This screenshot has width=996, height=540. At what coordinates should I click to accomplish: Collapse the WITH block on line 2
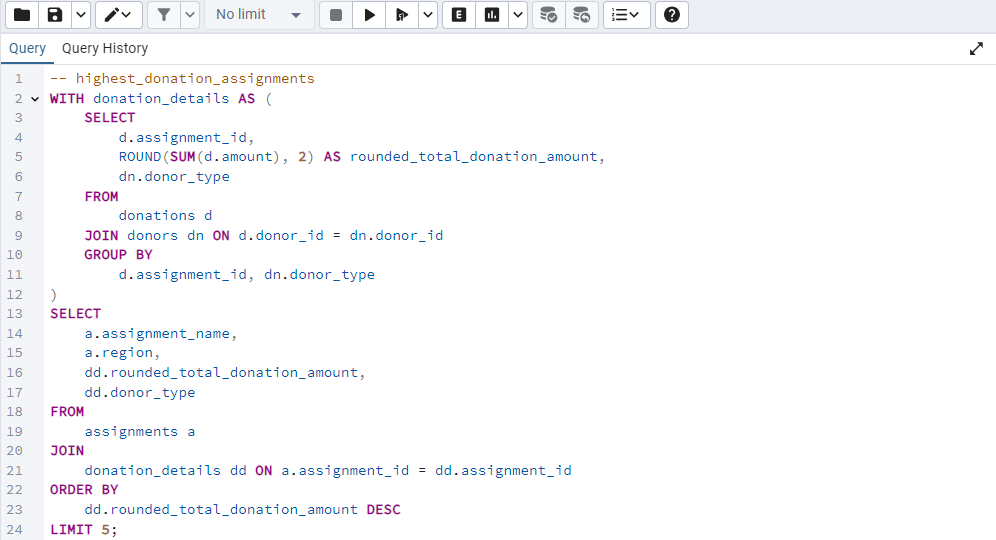(35, 99)
